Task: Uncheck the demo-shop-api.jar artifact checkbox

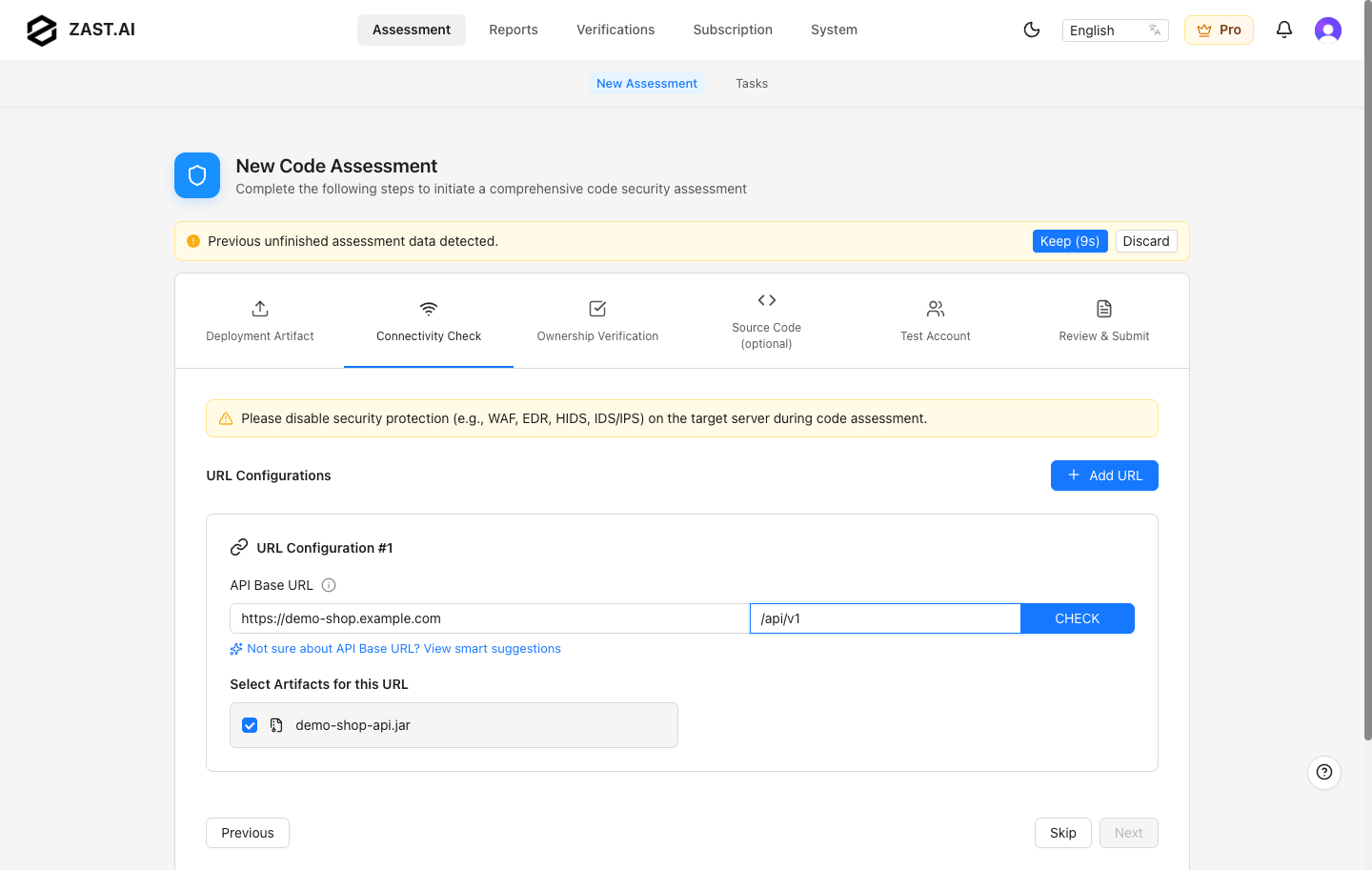Action: coord(250,725)
